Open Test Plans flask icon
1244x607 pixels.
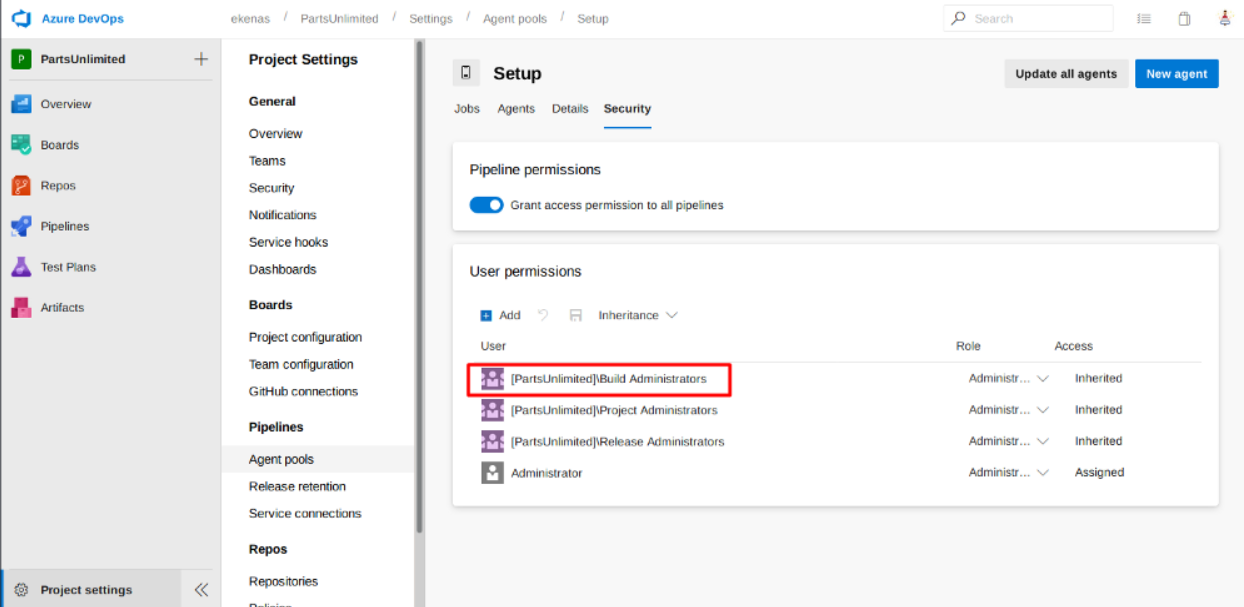tap(21, 267)
